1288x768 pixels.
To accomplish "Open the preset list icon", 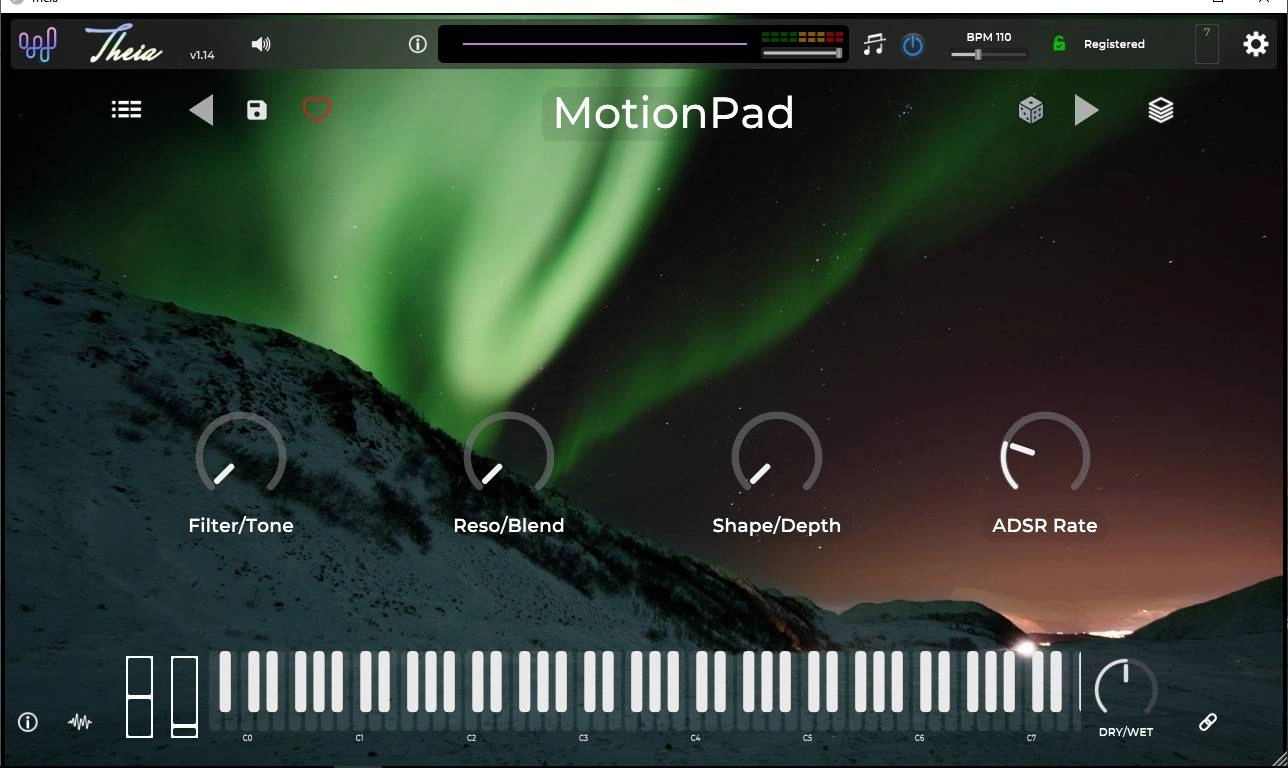I will pyautogui.click(x=126, y=110).
